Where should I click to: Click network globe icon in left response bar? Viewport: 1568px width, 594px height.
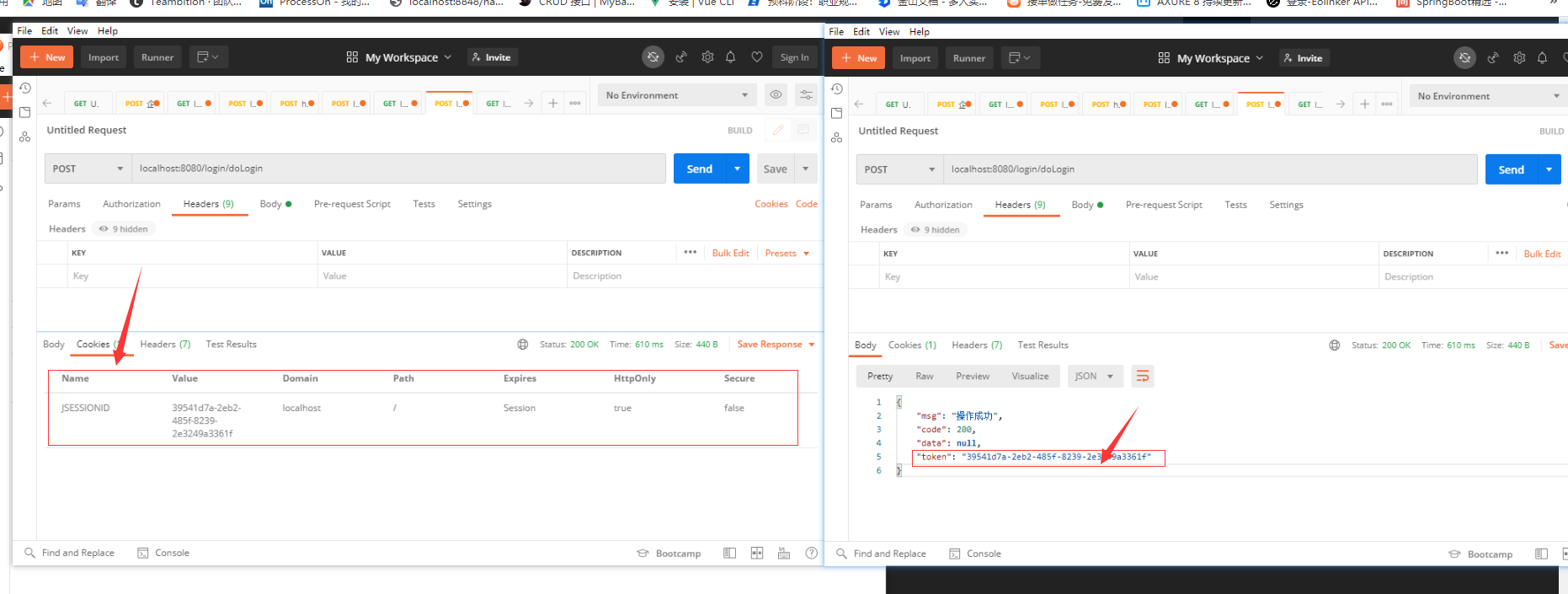click(523, 344)
